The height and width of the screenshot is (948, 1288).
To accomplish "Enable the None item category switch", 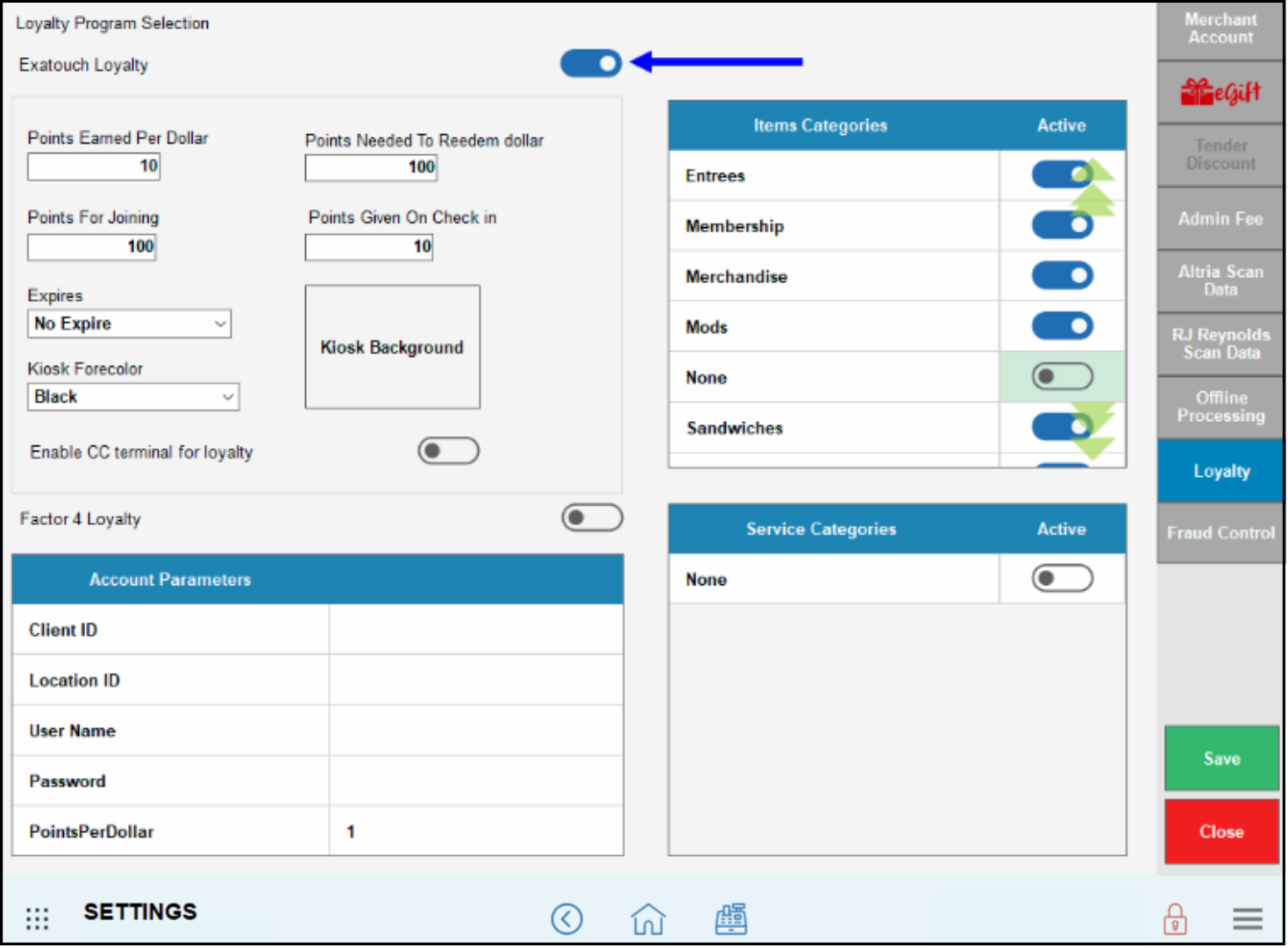I will click(x=1062, y=377).
